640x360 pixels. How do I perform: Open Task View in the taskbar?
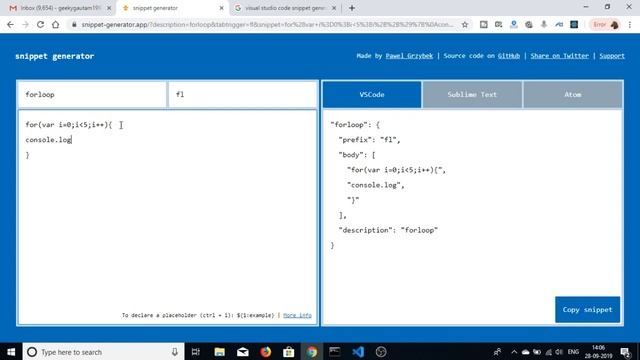196,352
